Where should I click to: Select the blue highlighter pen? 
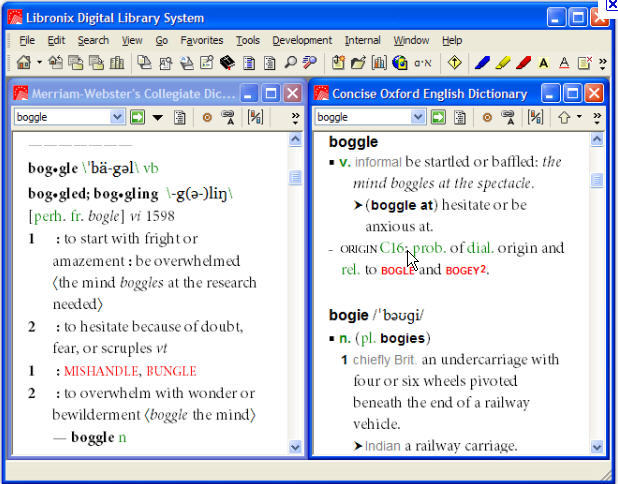click(482, 62)
